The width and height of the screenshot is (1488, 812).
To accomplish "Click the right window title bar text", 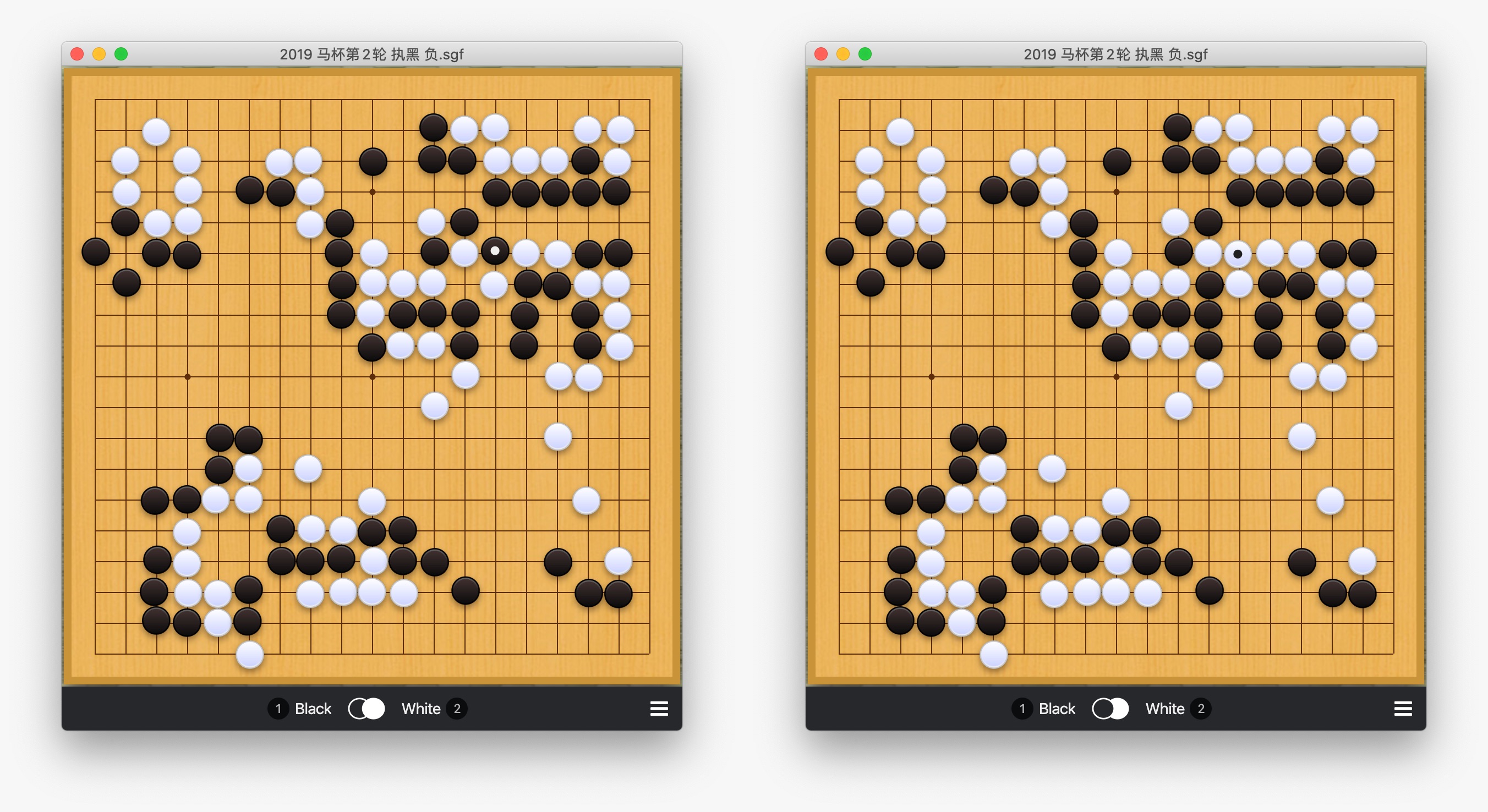I will 1115,54.
